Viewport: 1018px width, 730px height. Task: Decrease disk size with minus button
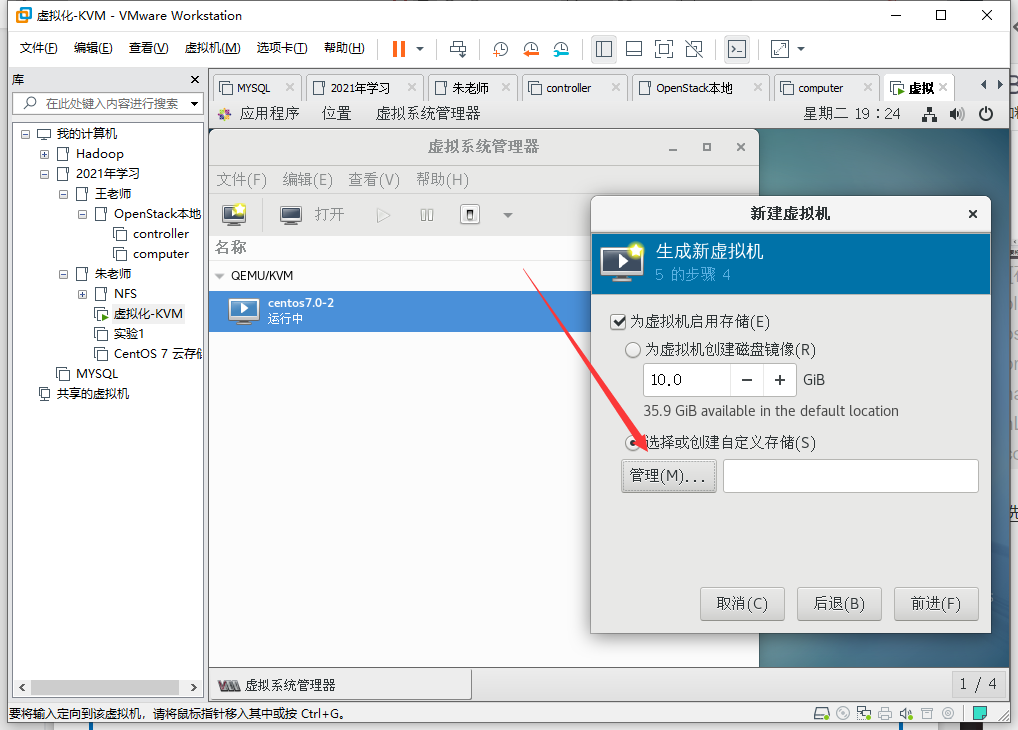click(747, 380)
